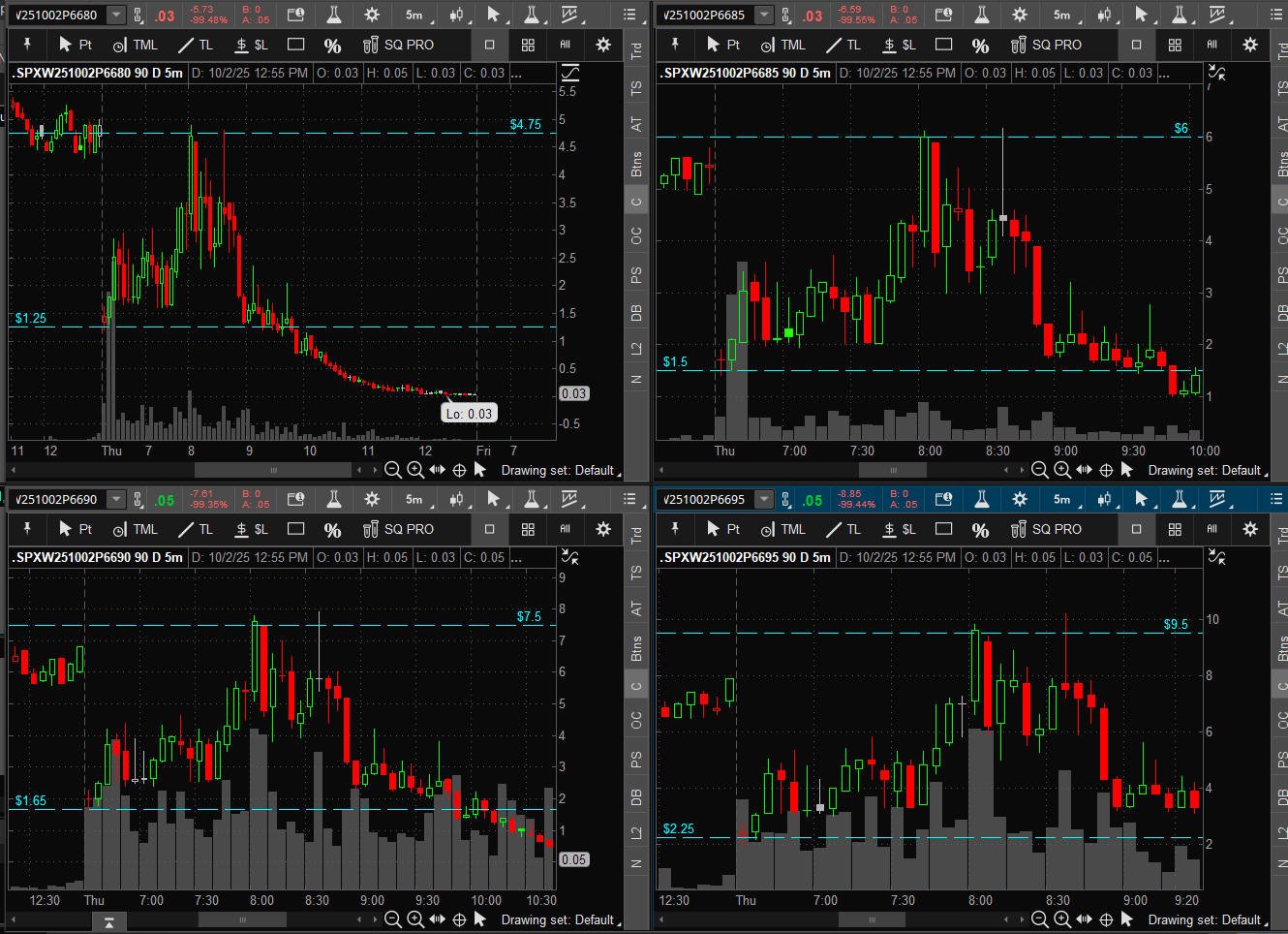1288x934 pixels.
Task: Select rectangle drawing tool in P6695 chart
Action: pyautogui.click(x=944, y=529)
